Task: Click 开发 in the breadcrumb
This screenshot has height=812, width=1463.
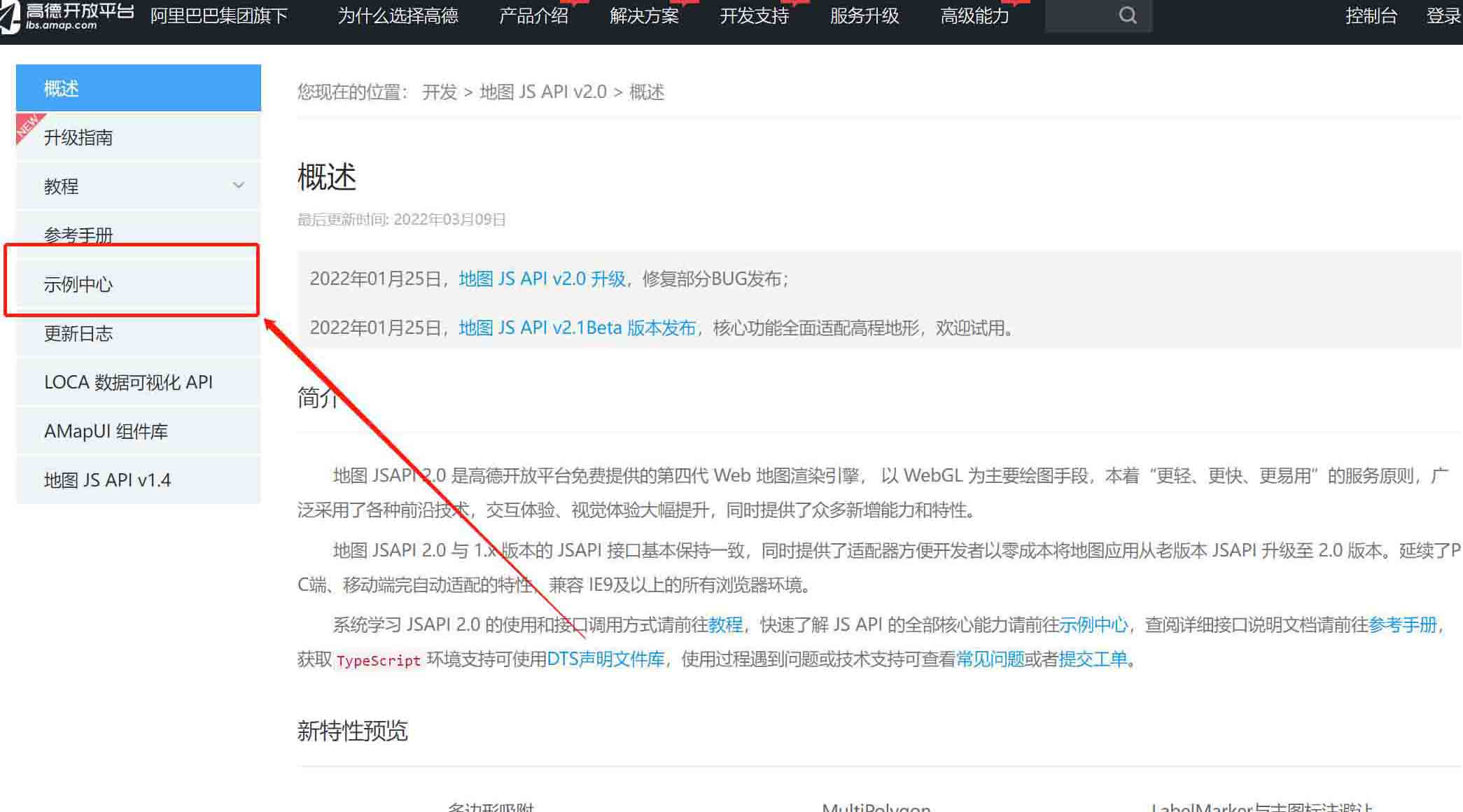Action: tap(440, 92)
